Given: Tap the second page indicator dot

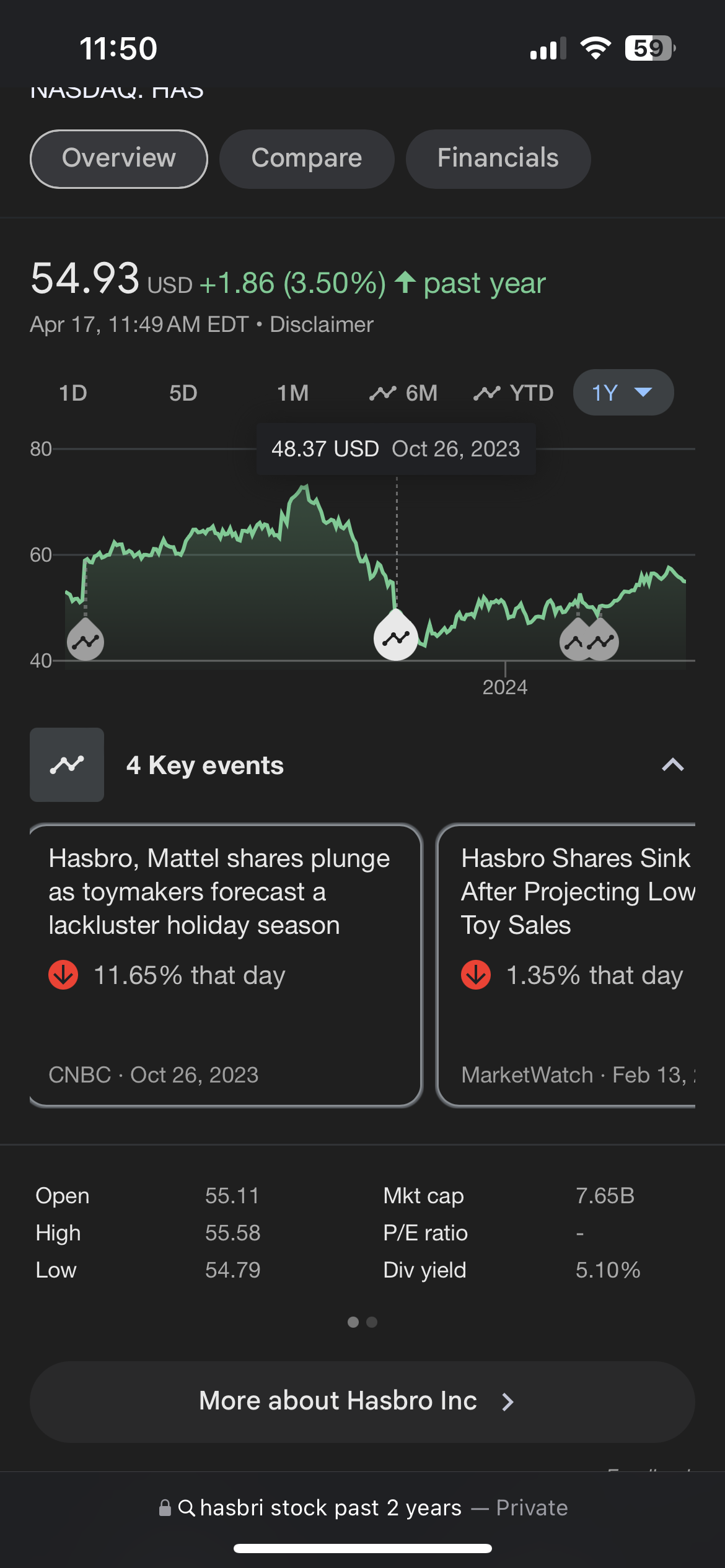Looking at the screenshot, I should pyautogui.click(x=372, y=1322).
